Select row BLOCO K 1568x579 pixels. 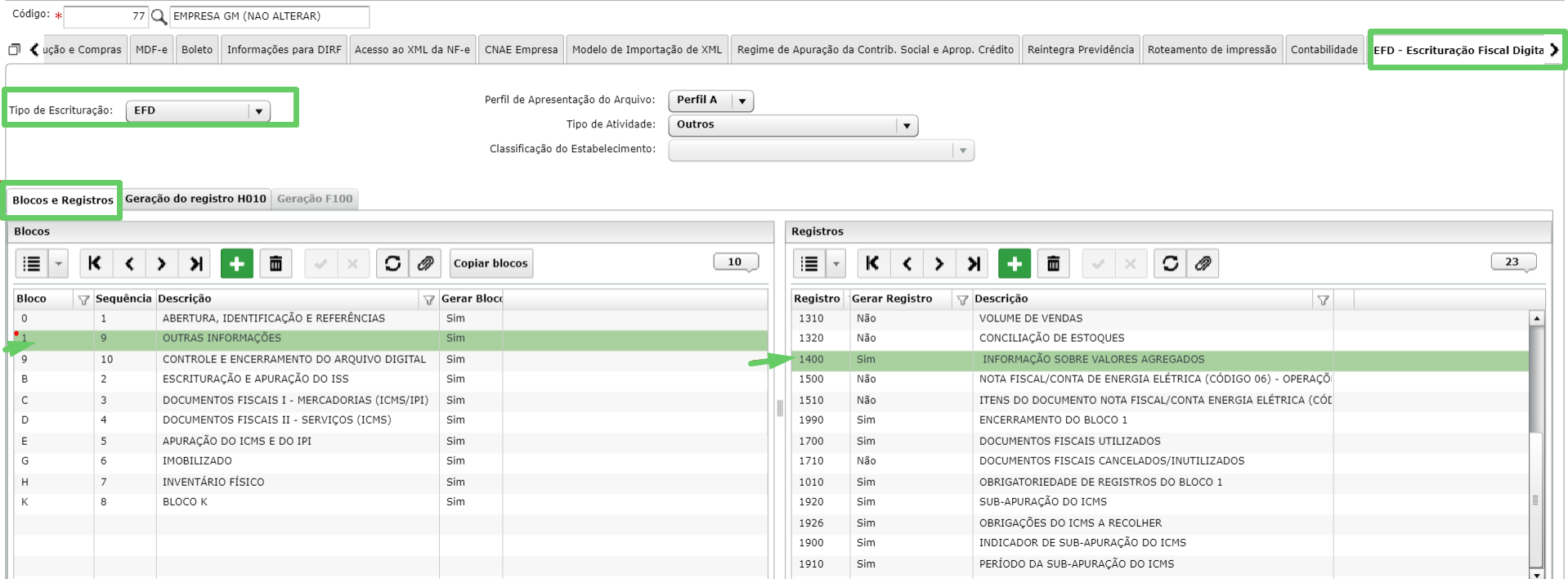[391, 501]
